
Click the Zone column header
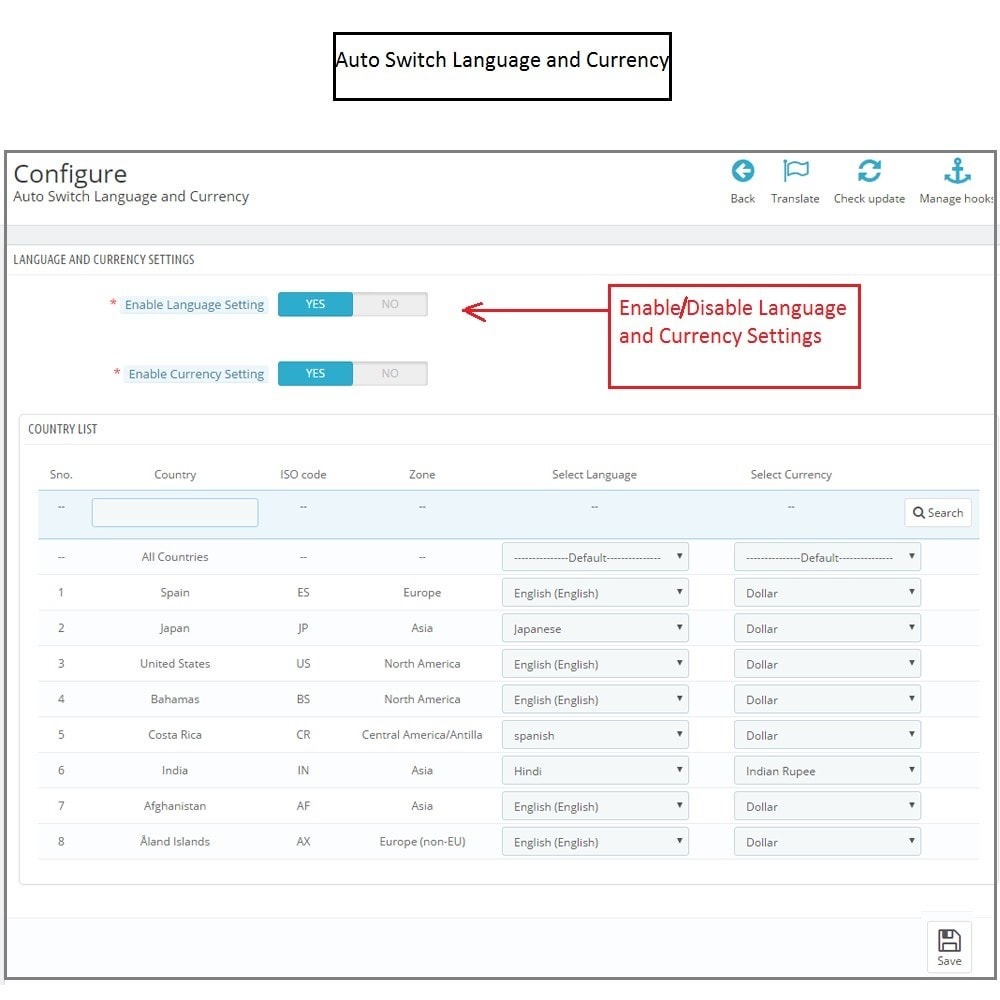[422, 474]
